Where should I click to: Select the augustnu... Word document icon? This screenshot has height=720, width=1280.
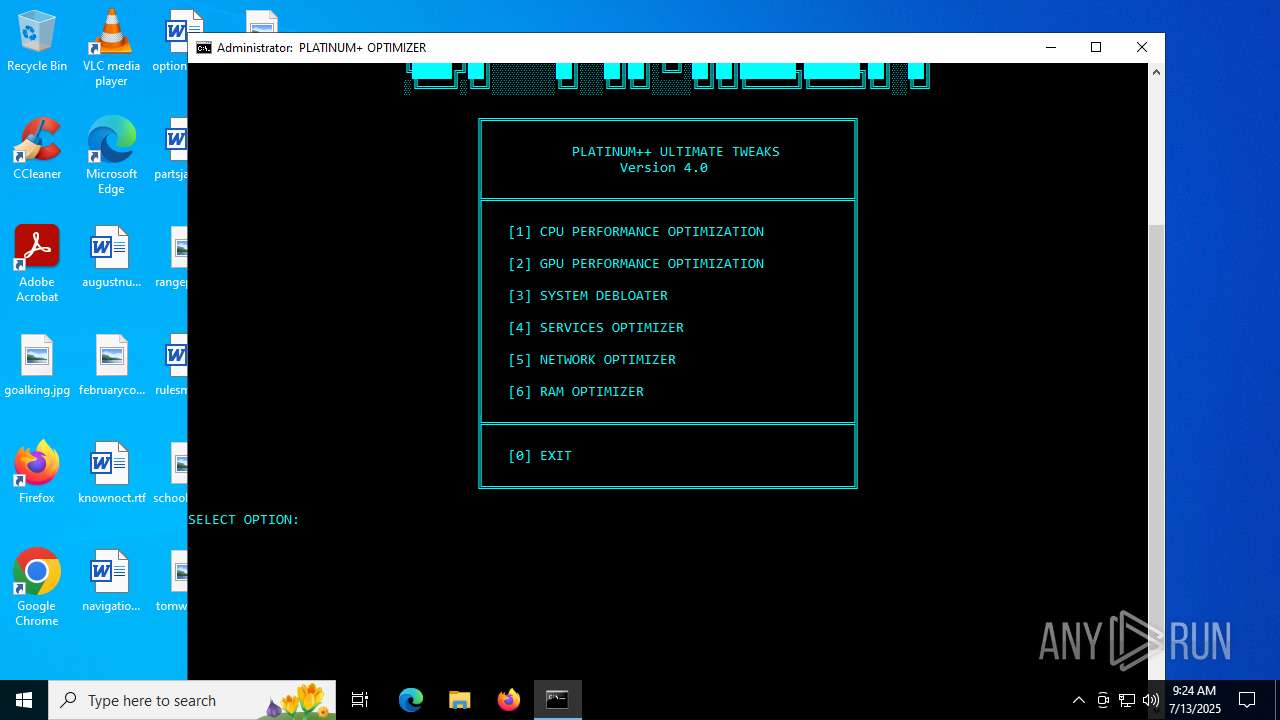(111, 257)
